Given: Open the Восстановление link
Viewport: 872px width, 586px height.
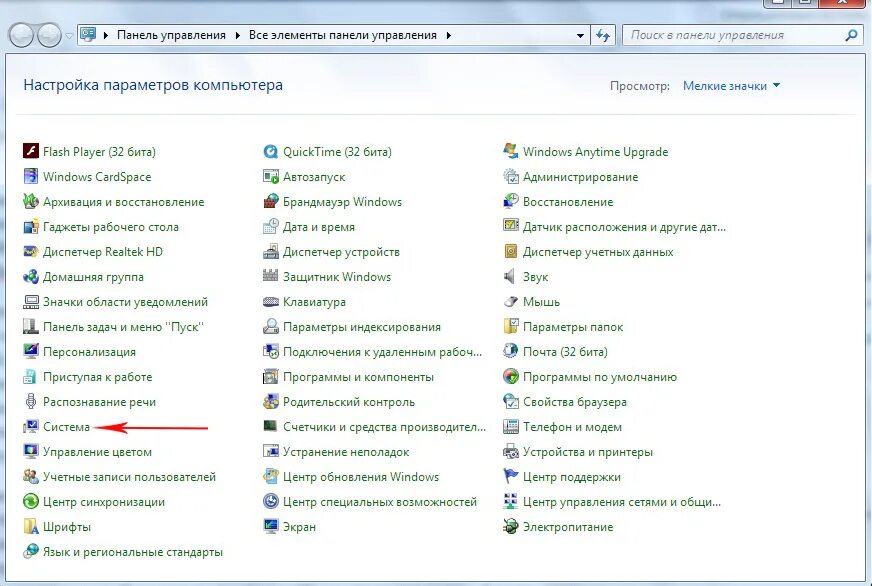Looking at the screenshot, I should click(568, 202).
